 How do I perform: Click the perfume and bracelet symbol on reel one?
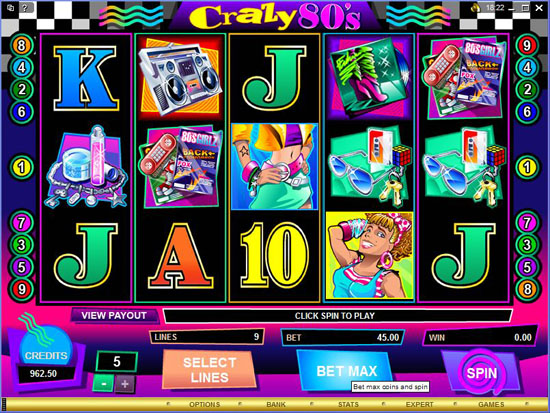[x=86, y=167]
